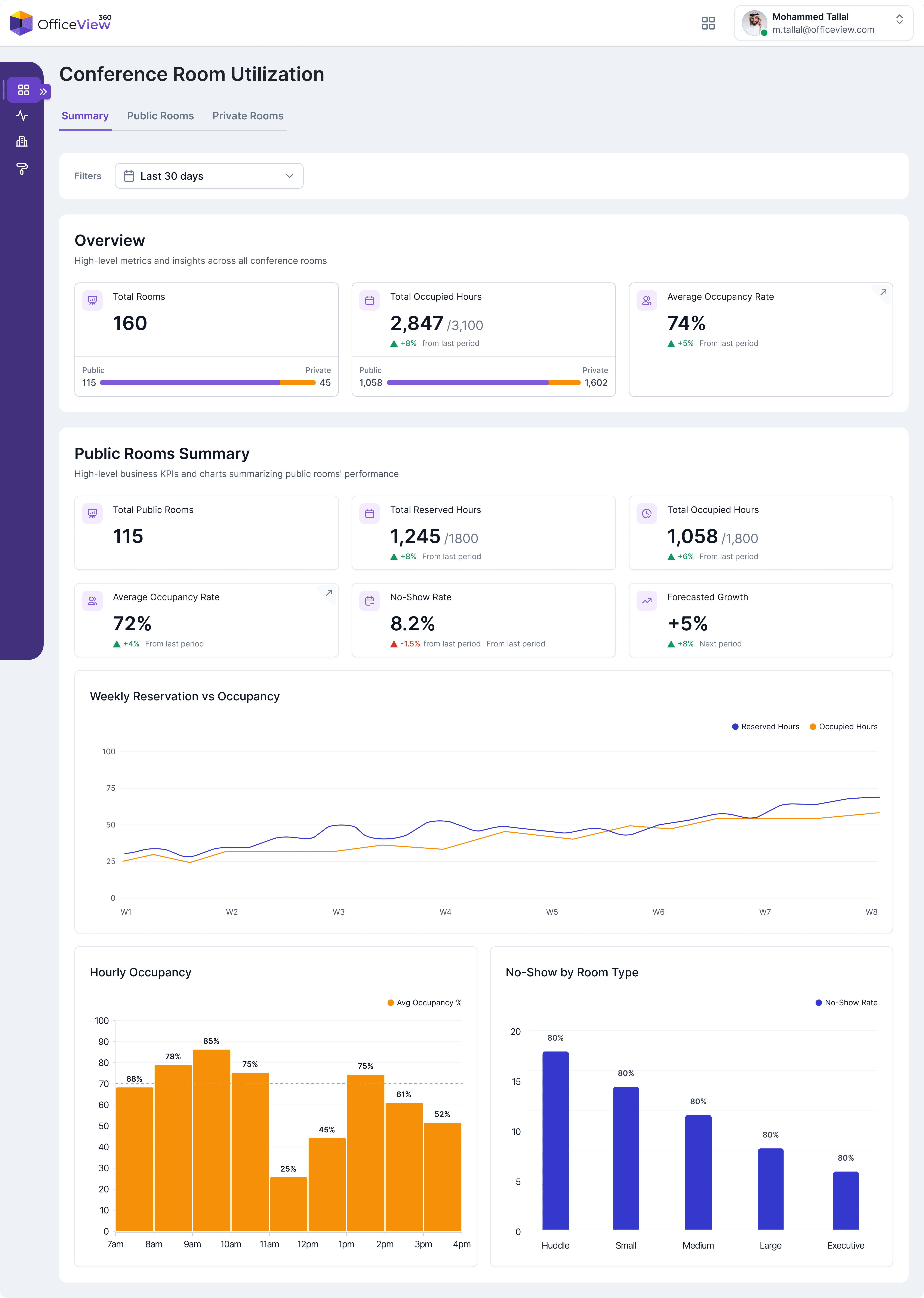
Task: Toggle No-Show Rate legend item
Action: (846, 1003)
